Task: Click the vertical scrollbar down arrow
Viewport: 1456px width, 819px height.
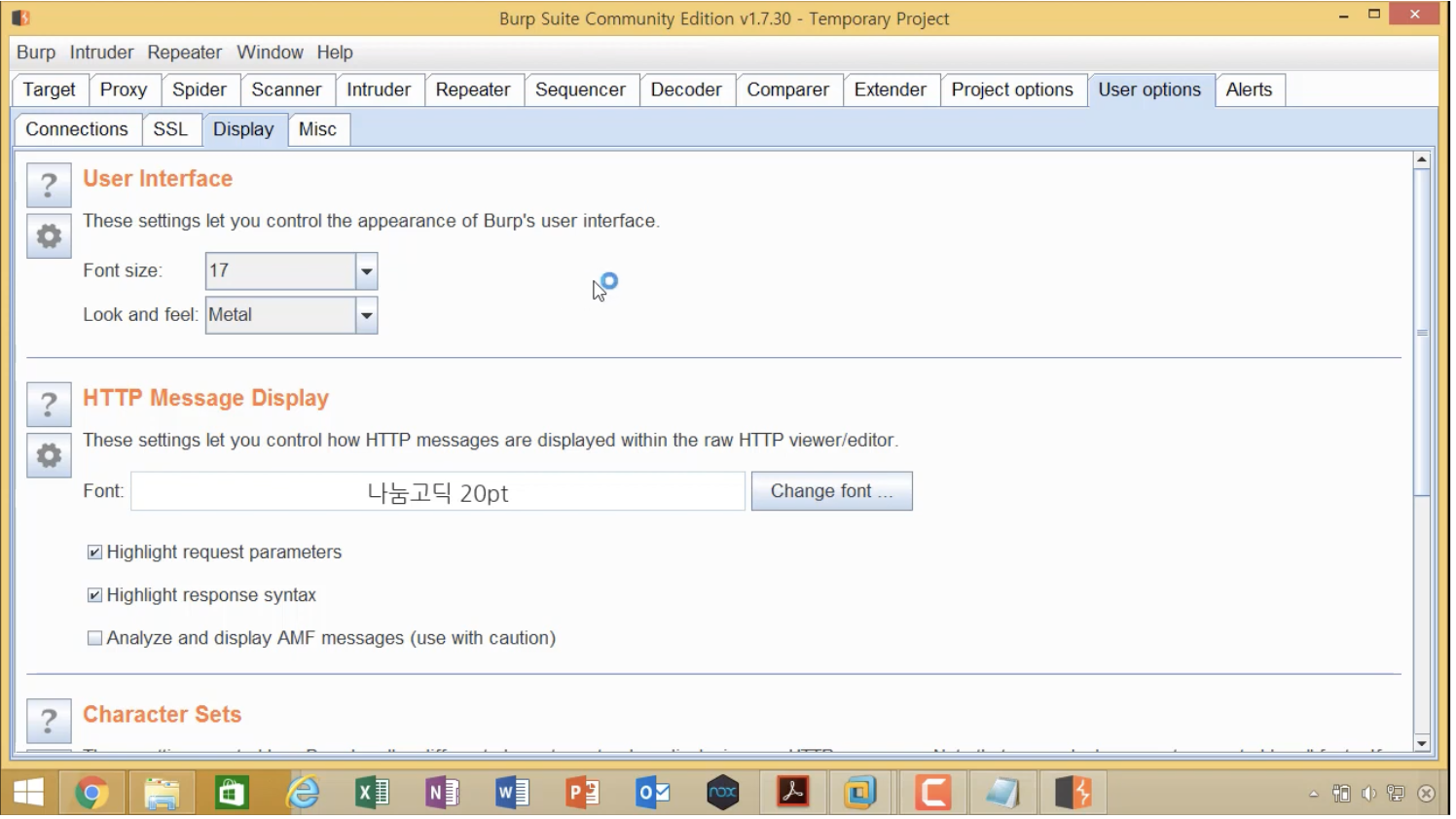Action: coord(1422,743)
